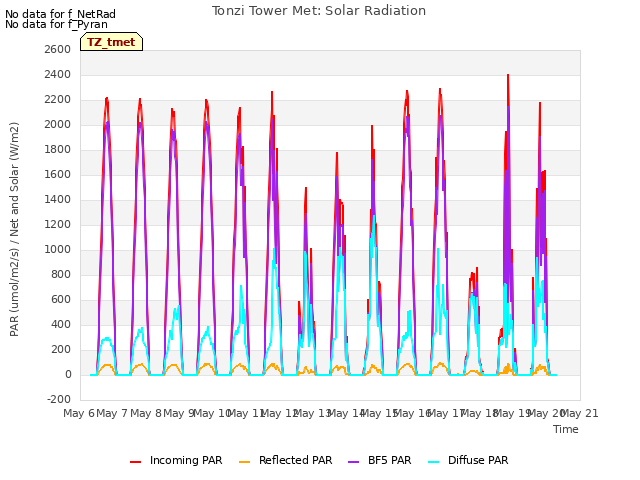Select the BF5 PAR legend label
Image resolution: width=640 pixels, height=480 pixels.
pos(389,460)
